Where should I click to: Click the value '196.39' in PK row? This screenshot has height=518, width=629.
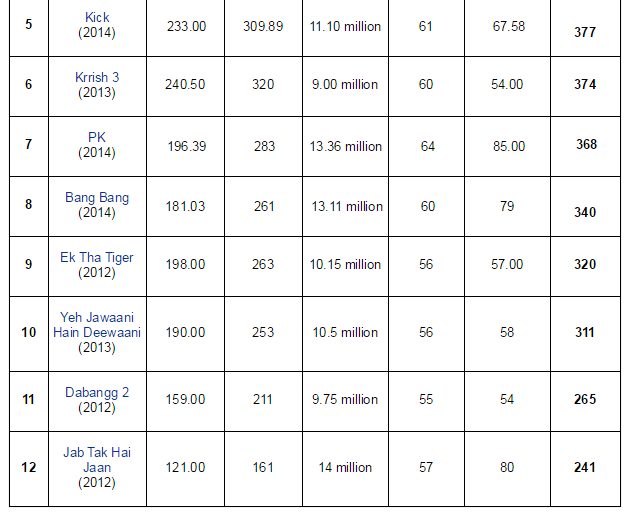click(187, 146)
